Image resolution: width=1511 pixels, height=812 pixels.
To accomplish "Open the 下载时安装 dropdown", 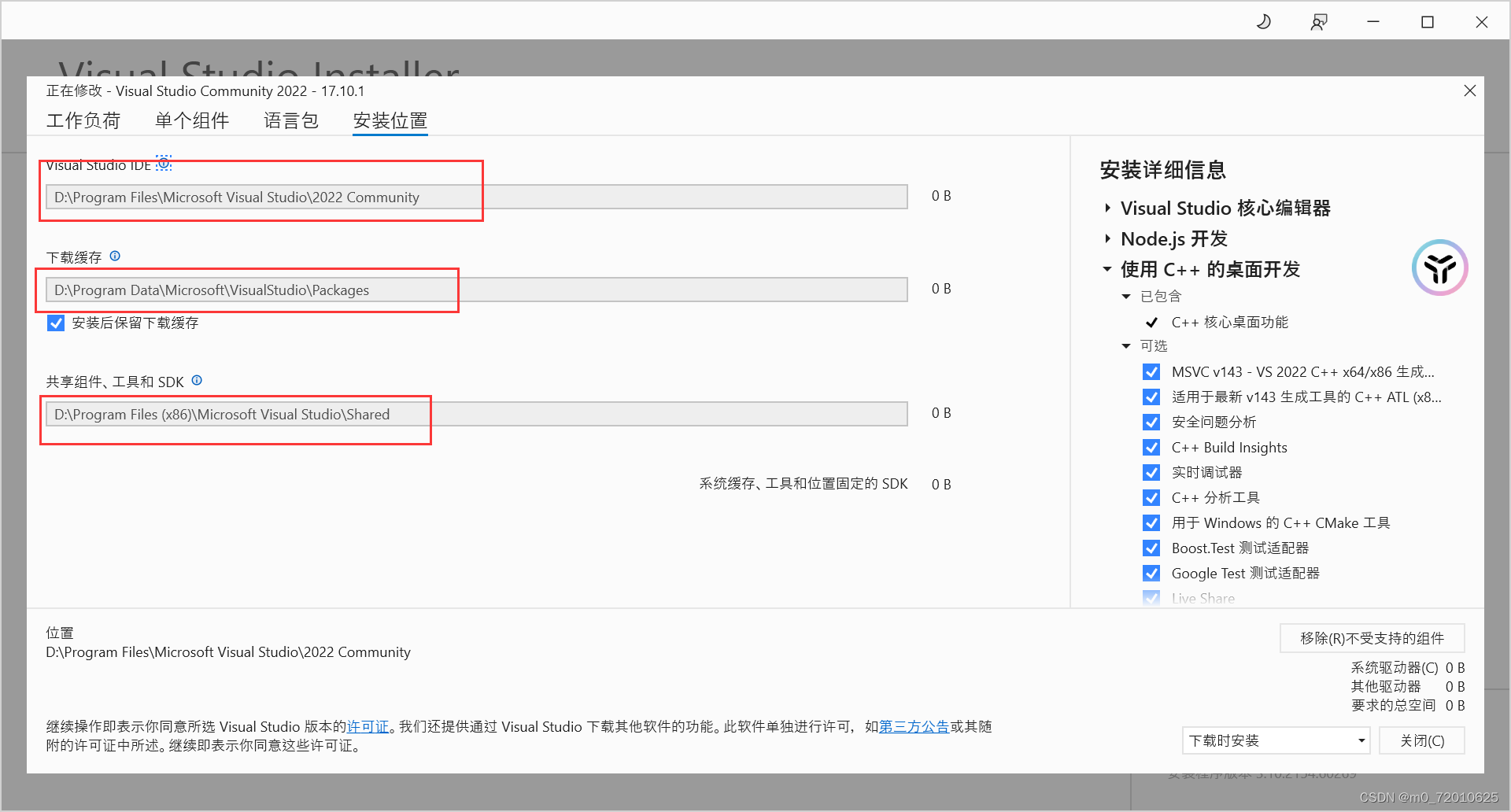I will coord(1276,740).
